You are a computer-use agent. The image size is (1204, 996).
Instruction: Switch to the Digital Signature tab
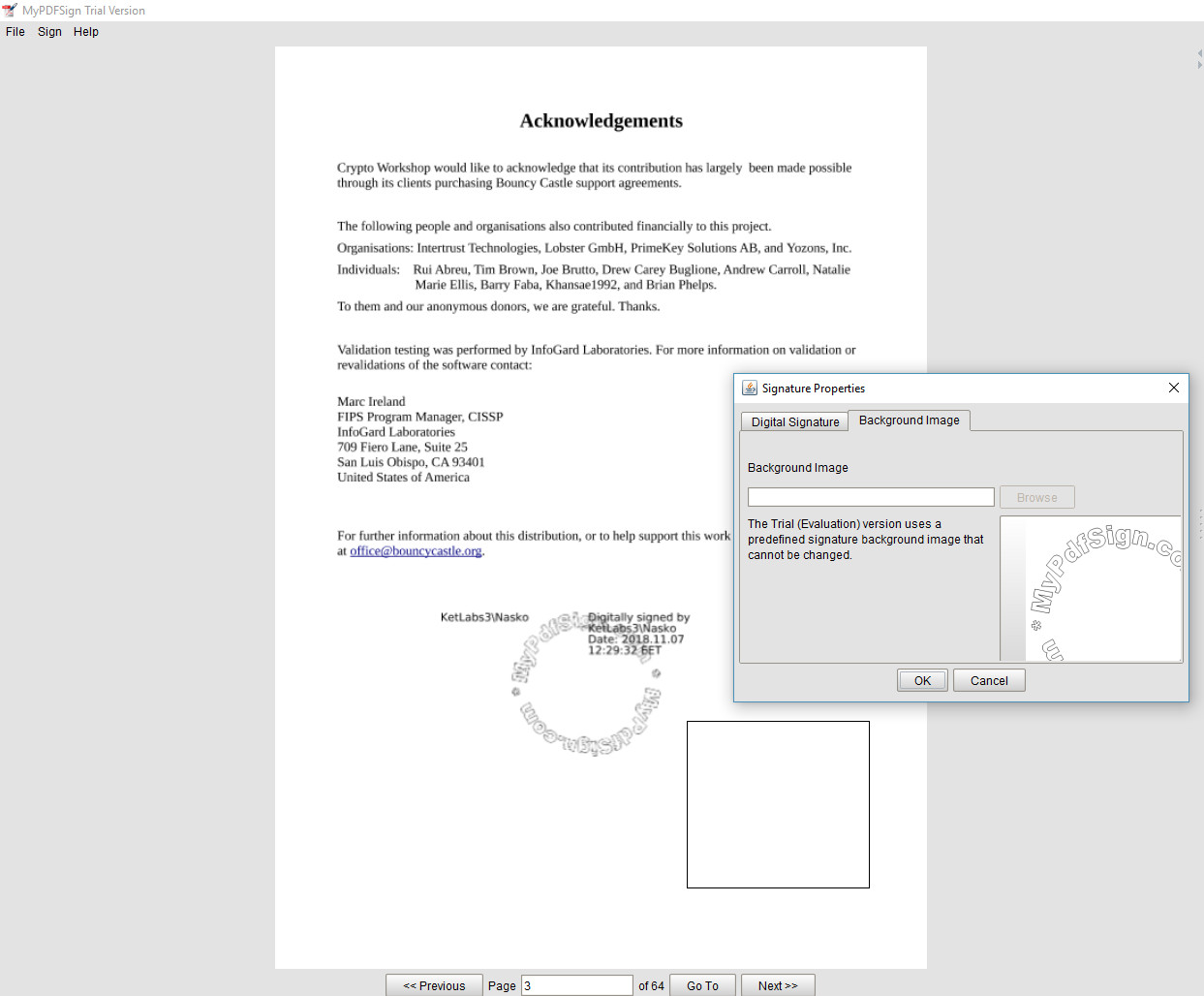pyautogui.click(x=795, y=421)
